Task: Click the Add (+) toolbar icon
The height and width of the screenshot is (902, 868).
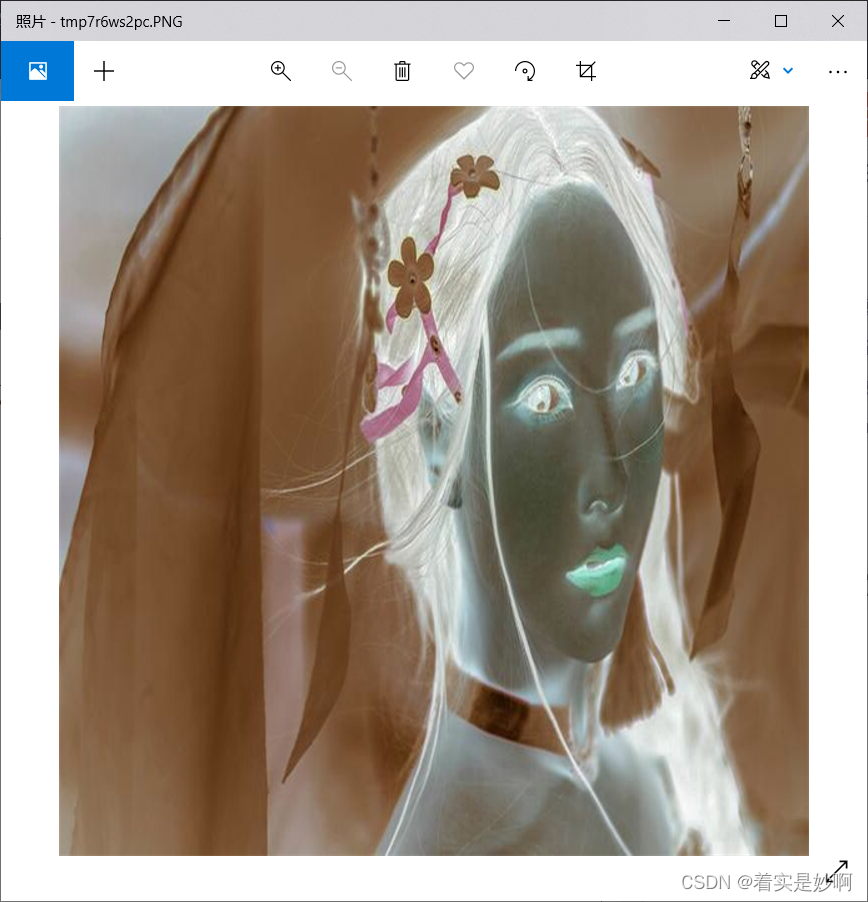Action: point(104,71)
